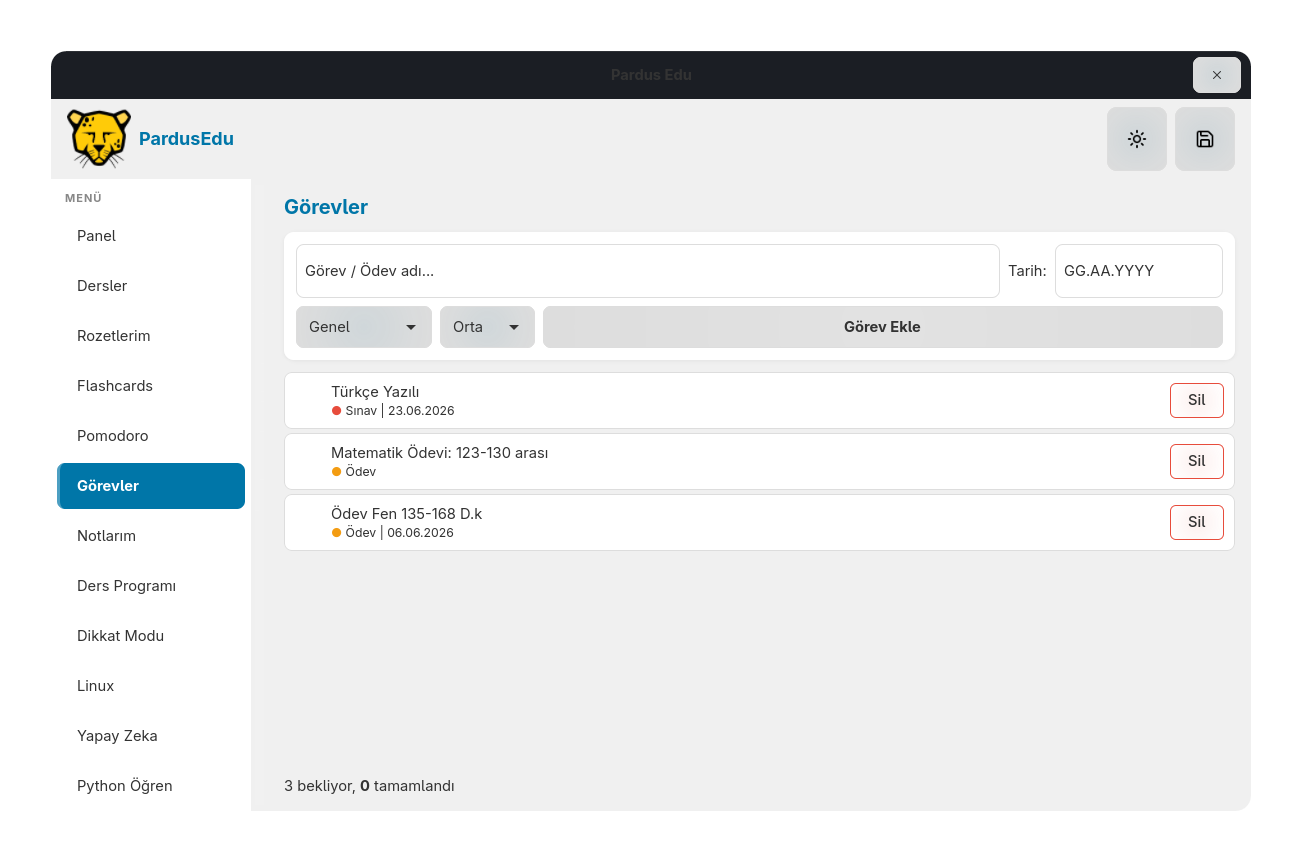The width and height of the screenshot is (1302, 862).
Task: Click the Pardus leopard logo
Action: click(99, 138)
